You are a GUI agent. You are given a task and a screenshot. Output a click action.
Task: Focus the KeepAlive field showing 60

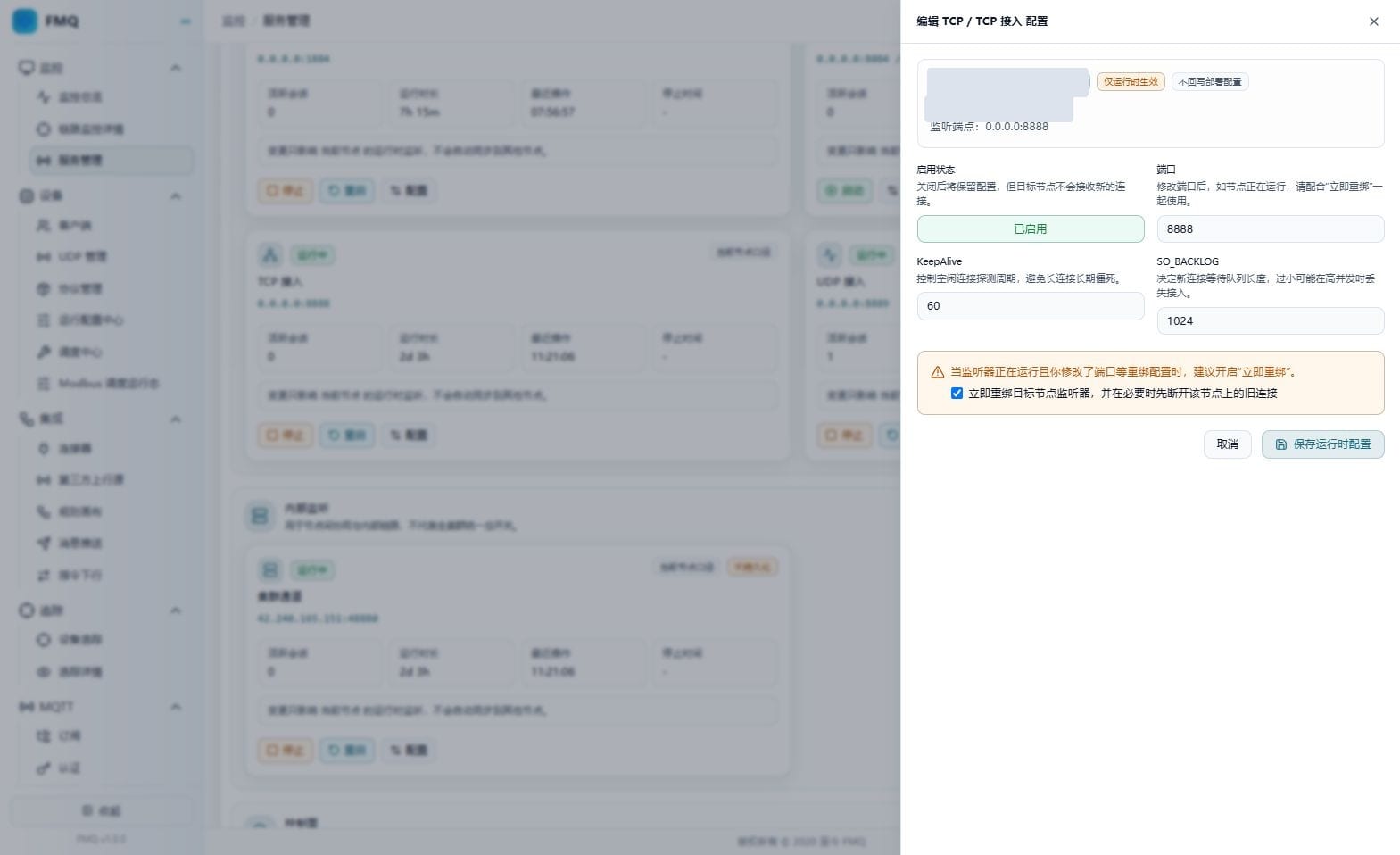[1030, 306]
